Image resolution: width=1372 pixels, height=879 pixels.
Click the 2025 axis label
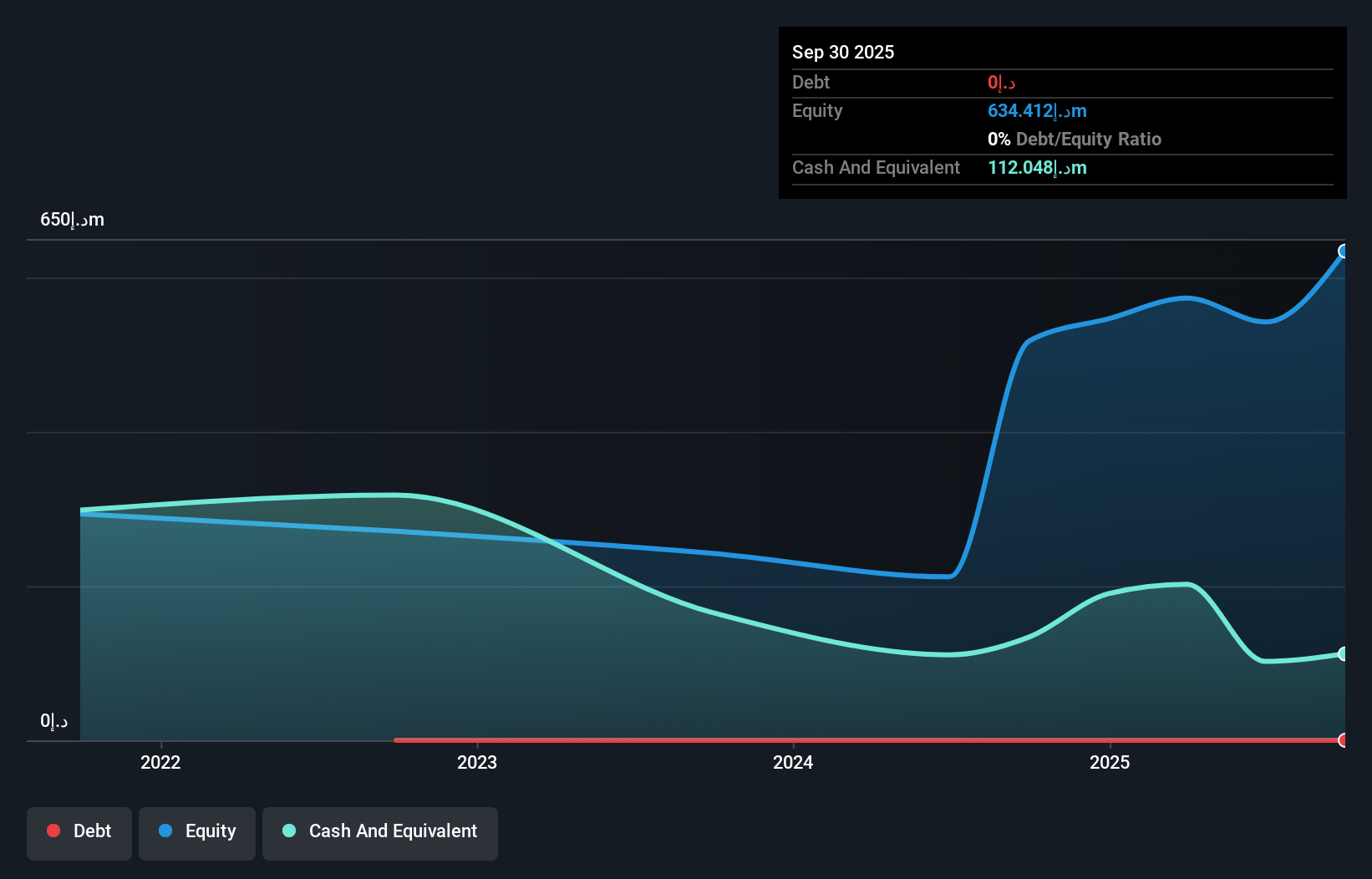1110,762
